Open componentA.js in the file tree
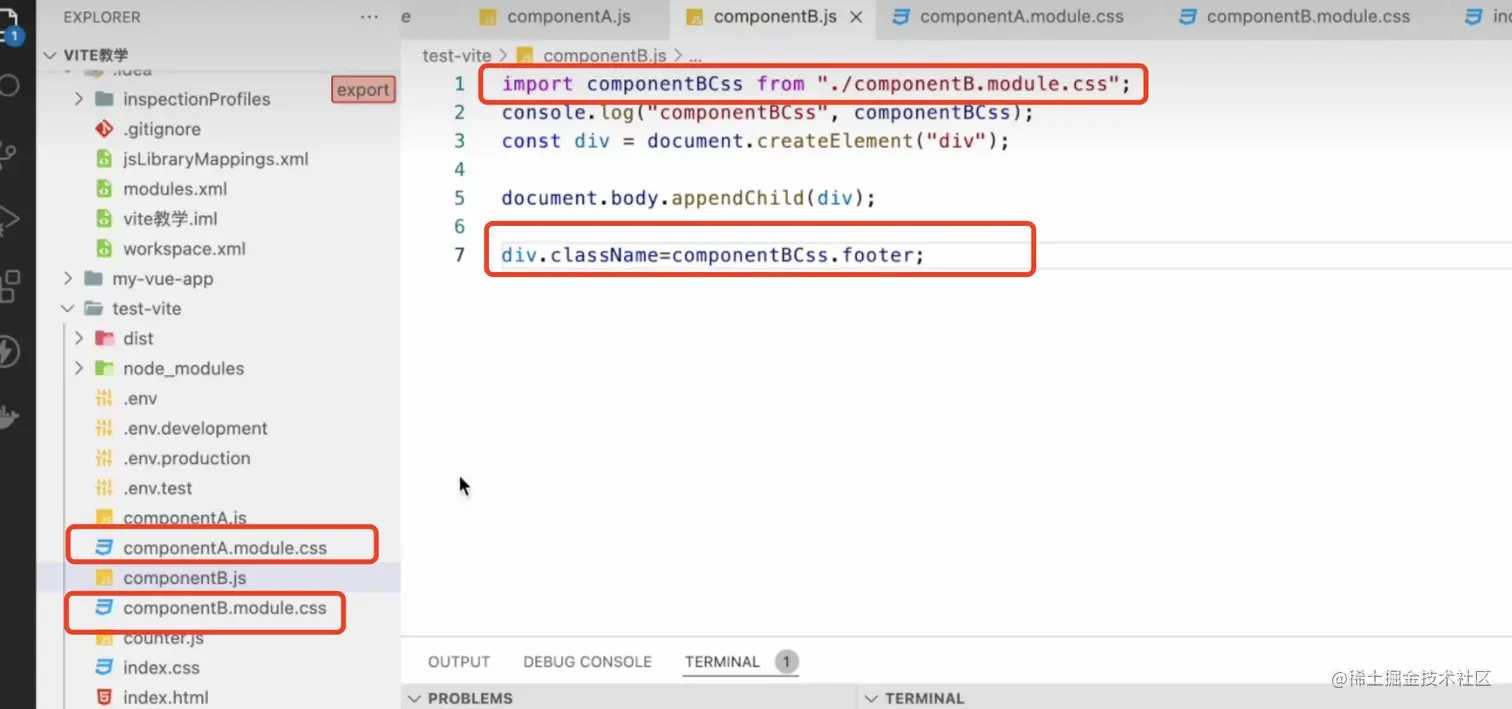Screen dimensions: 1512x709 pos(185,518)
